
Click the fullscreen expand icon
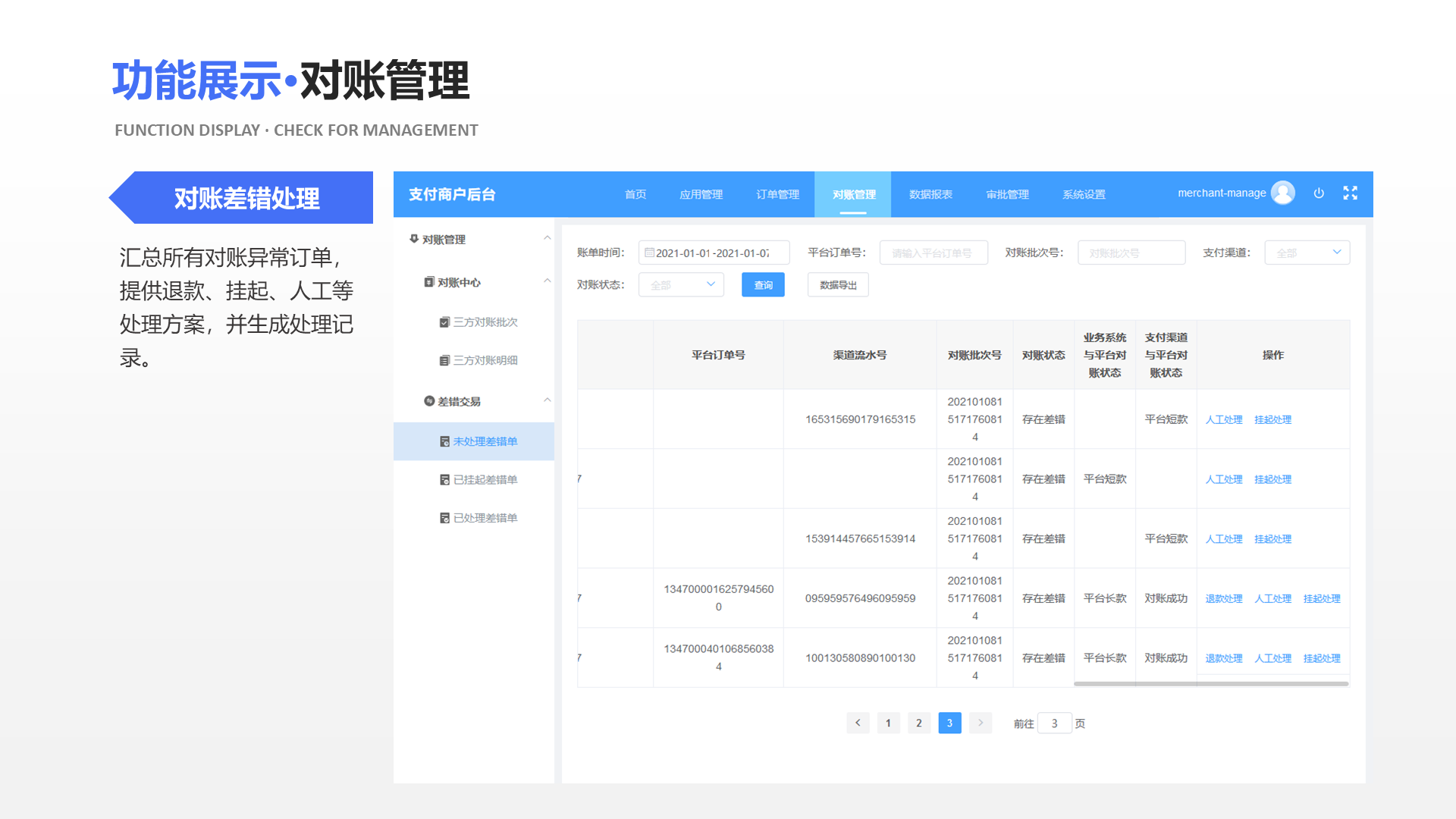pyautogui.click(x=1351, y=193)
